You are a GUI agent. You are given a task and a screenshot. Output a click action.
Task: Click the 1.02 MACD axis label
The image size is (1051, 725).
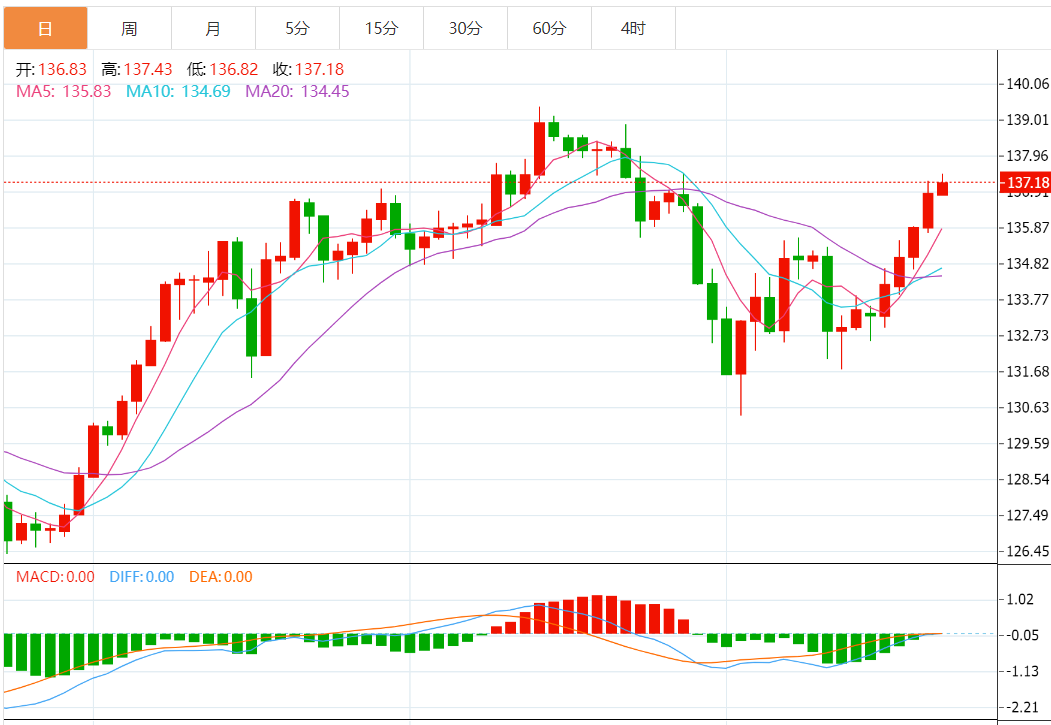[x=1020, y=599]
